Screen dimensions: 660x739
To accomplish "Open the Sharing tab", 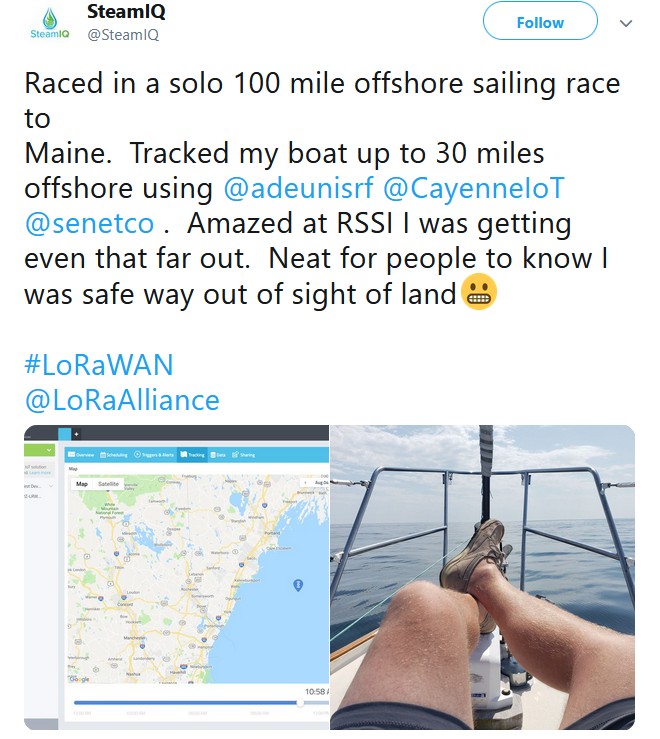I will [243, 455].
